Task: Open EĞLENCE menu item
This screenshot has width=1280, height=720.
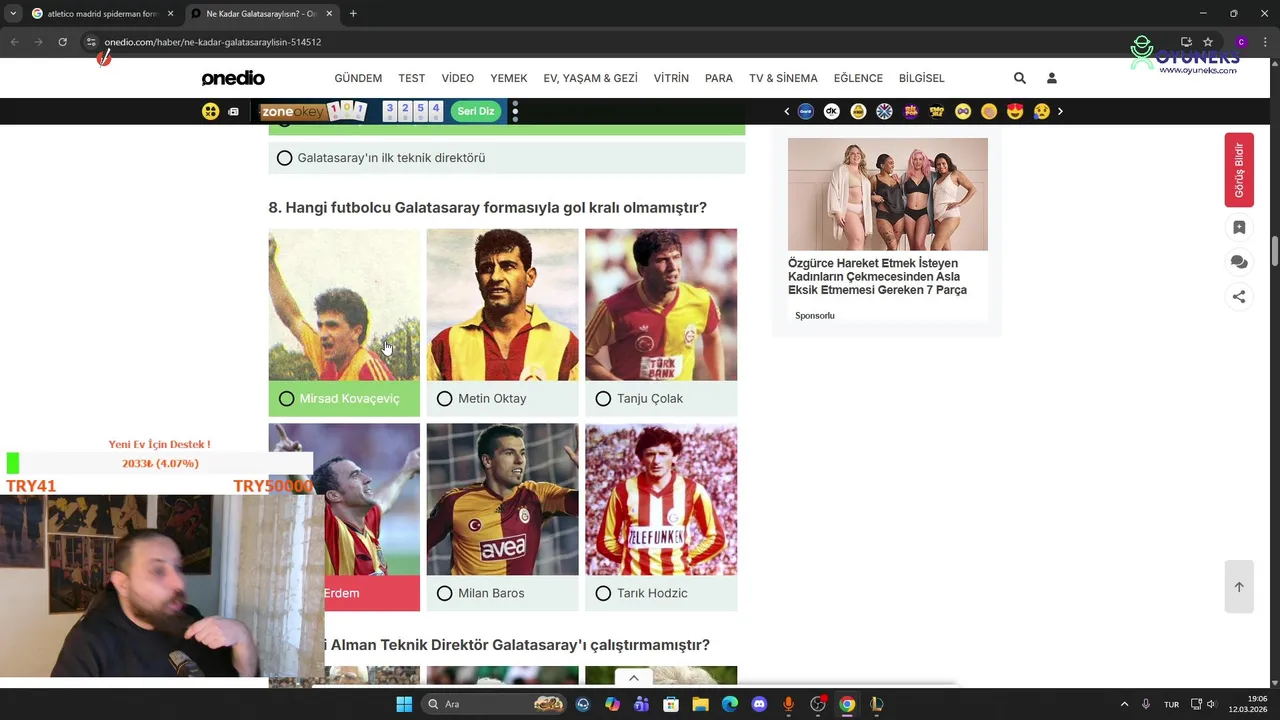Action: tap(858, 78)
